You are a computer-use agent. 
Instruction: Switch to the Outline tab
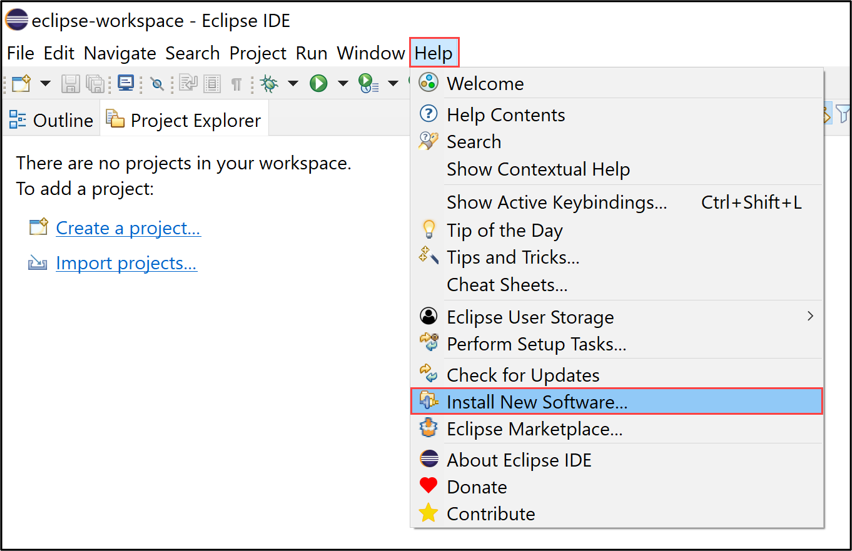point(52,120)
